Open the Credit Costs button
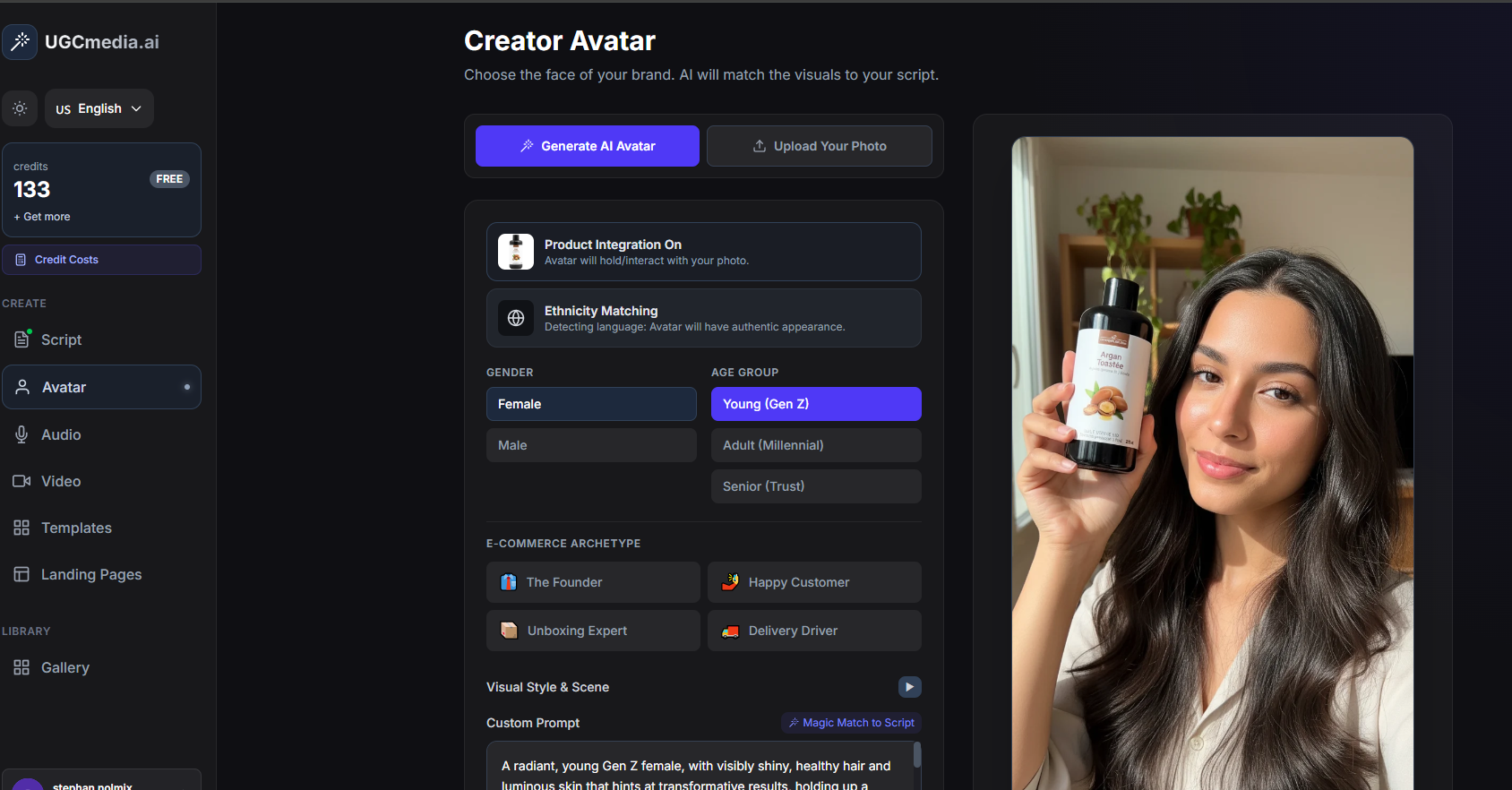The height and width of the screenshot is (790, 1512). click(x=101, y=260)
